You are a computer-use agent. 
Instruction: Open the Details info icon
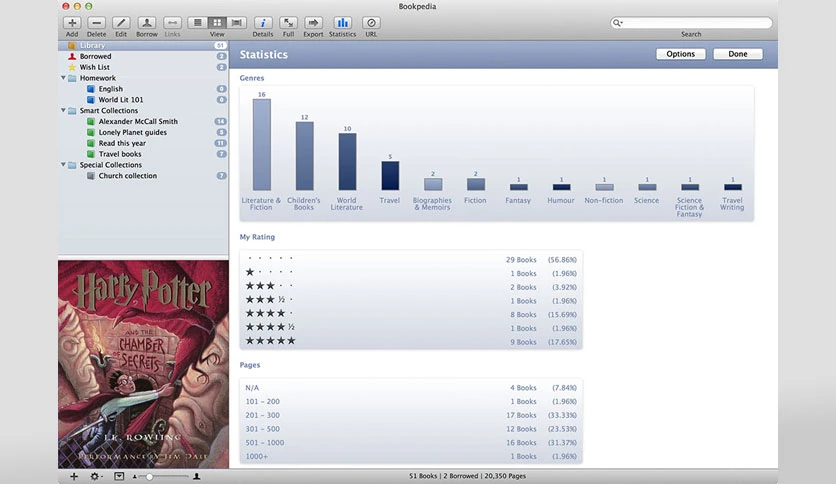(262, 23)
